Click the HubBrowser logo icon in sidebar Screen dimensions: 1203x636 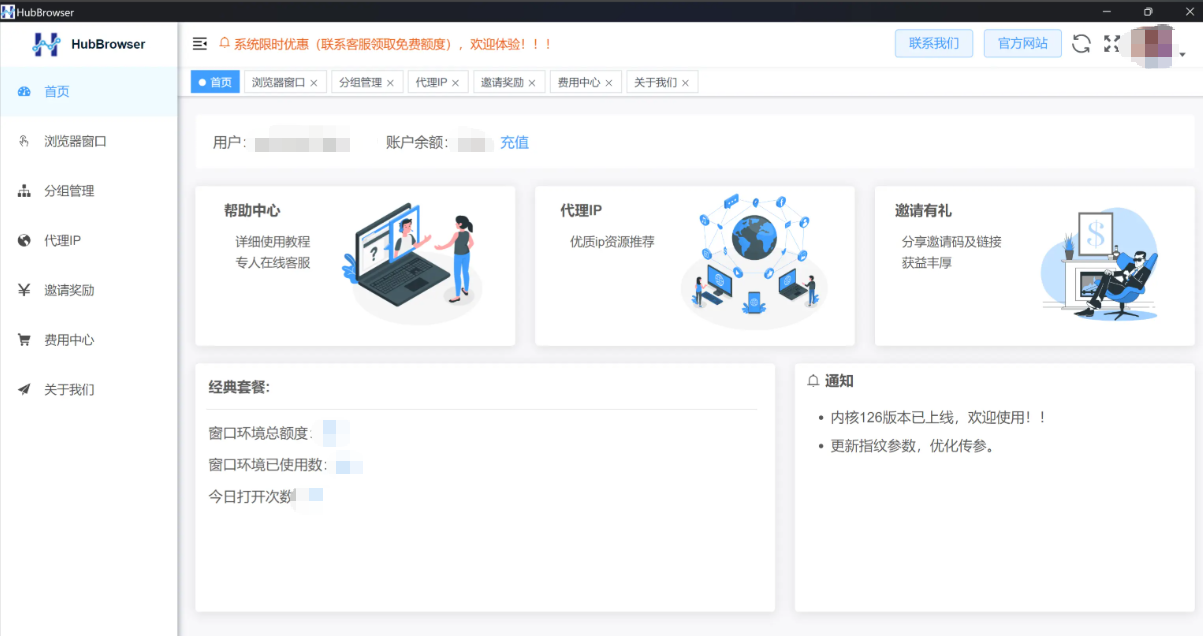[46, 44]
